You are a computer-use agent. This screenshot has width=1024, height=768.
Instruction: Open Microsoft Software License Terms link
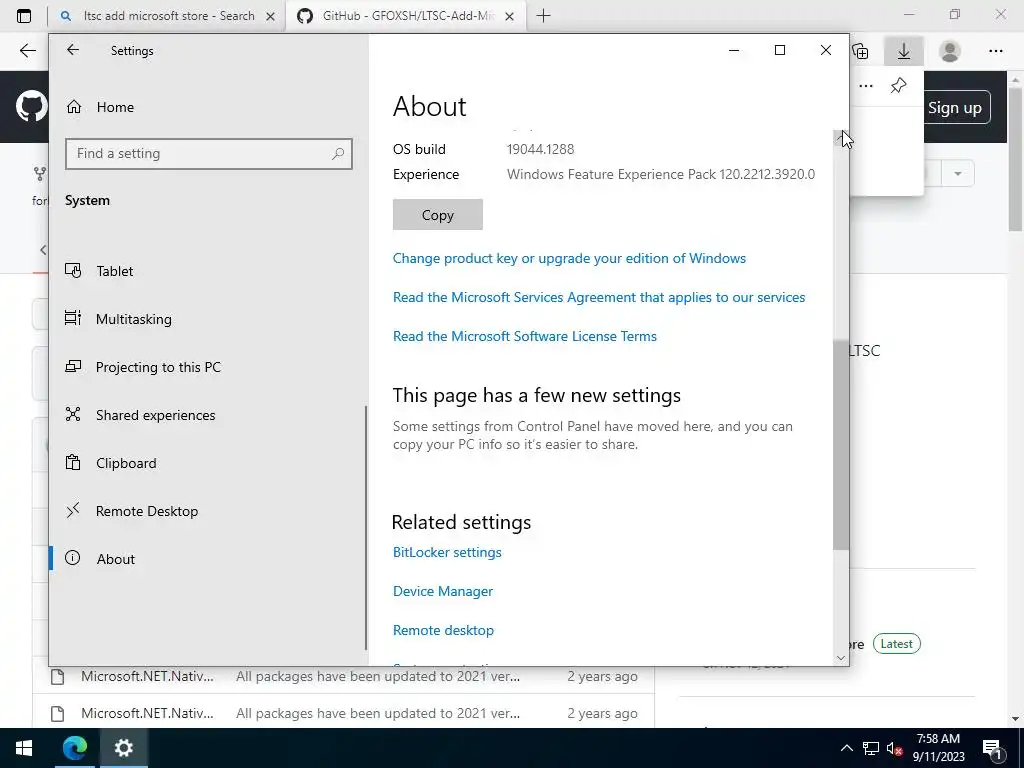click(x=524, y=336)
